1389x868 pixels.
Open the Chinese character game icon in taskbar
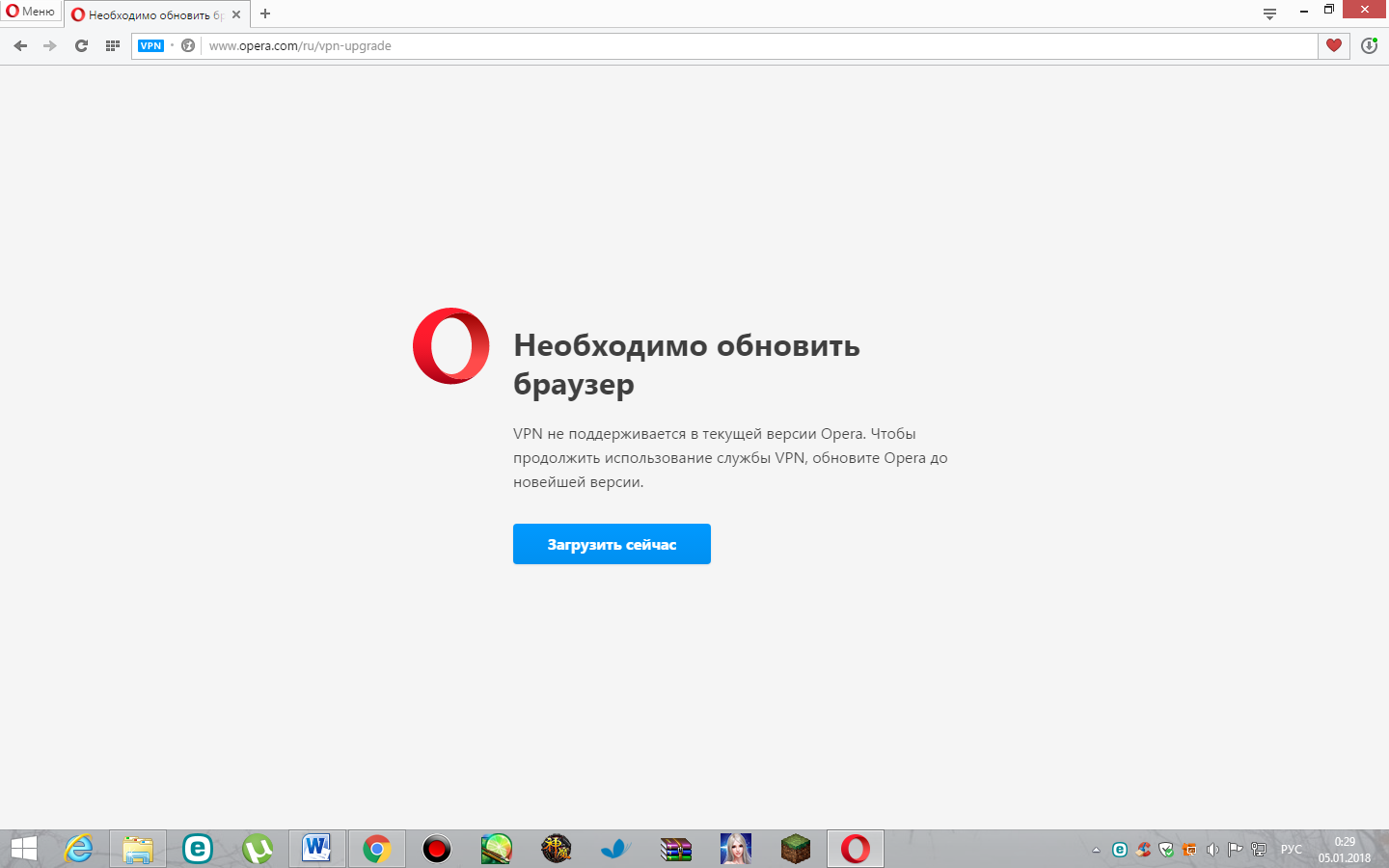pos(557,849)
